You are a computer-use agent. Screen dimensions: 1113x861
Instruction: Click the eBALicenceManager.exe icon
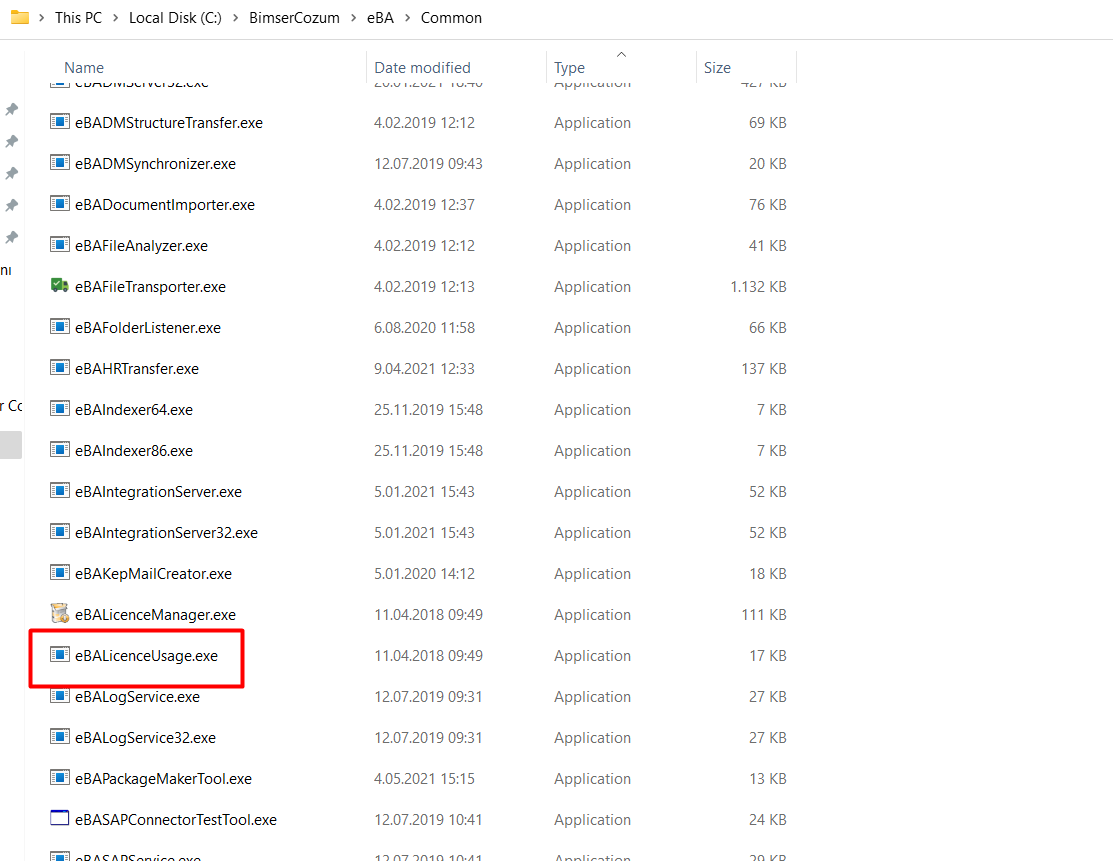click(60, 614)
